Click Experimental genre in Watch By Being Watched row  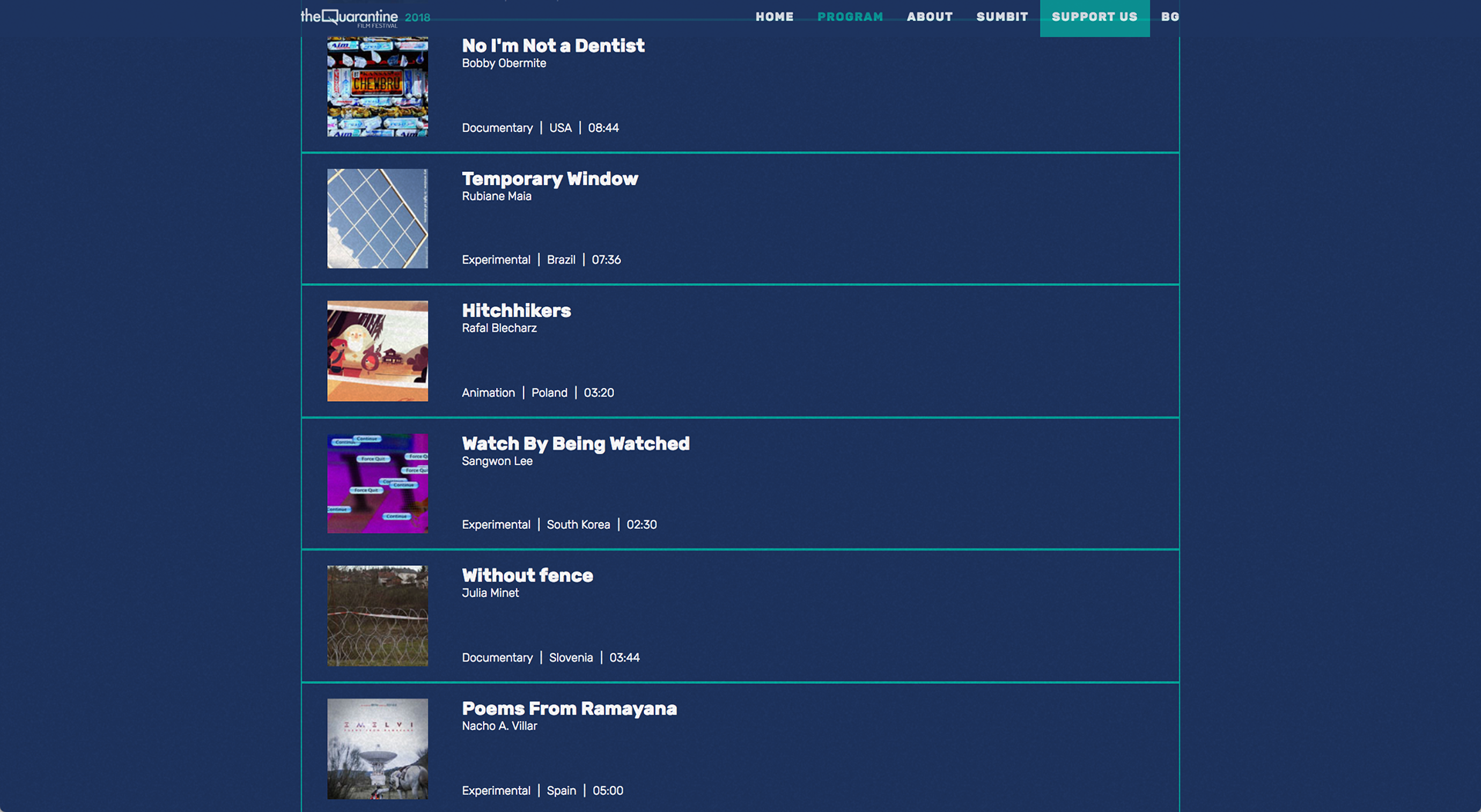[x=496, y=524]
